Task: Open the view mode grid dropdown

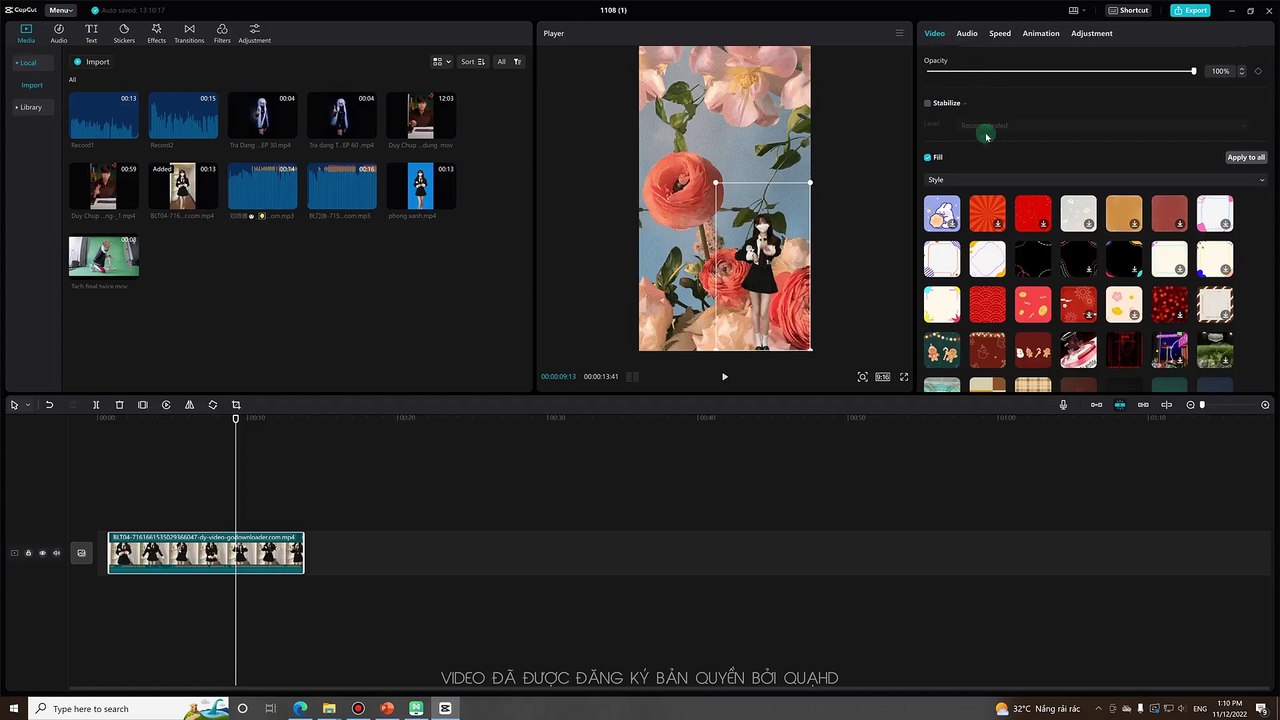Action: pyautogui.click(x=440, y=62)
